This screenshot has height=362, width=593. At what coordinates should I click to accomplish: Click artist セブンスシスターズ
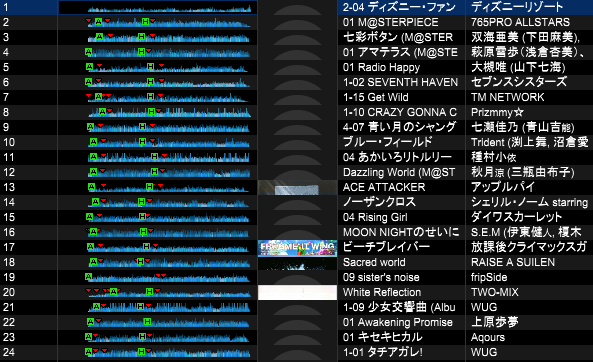(519, 82)
